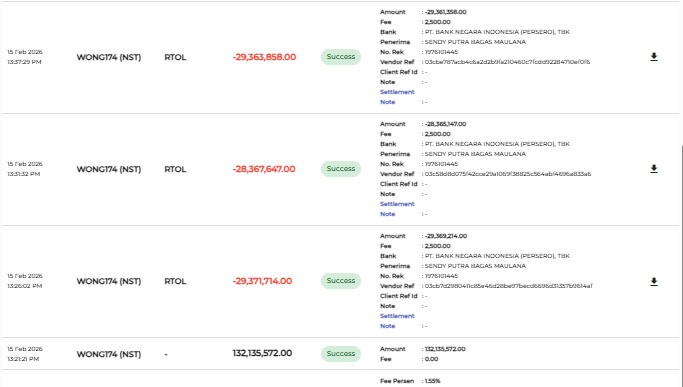
Task: Select the red amount -29,371,714.00
Action: pos(262,281)
